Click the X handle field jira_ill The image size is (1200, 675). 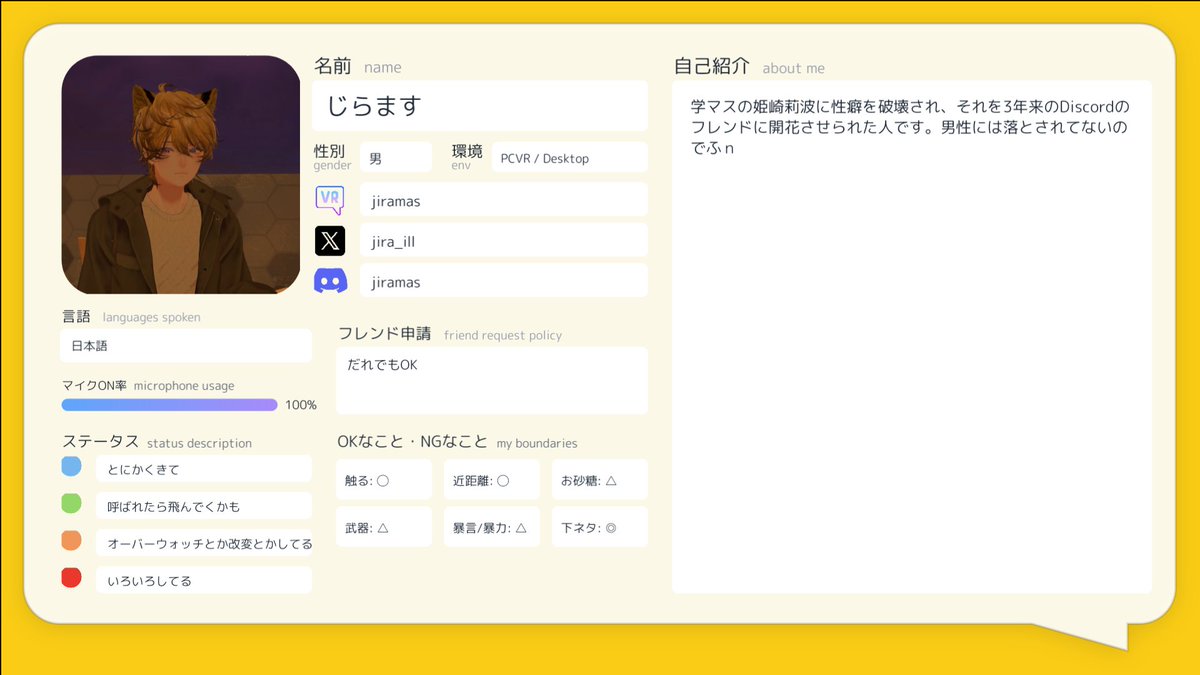pos(504,240)
